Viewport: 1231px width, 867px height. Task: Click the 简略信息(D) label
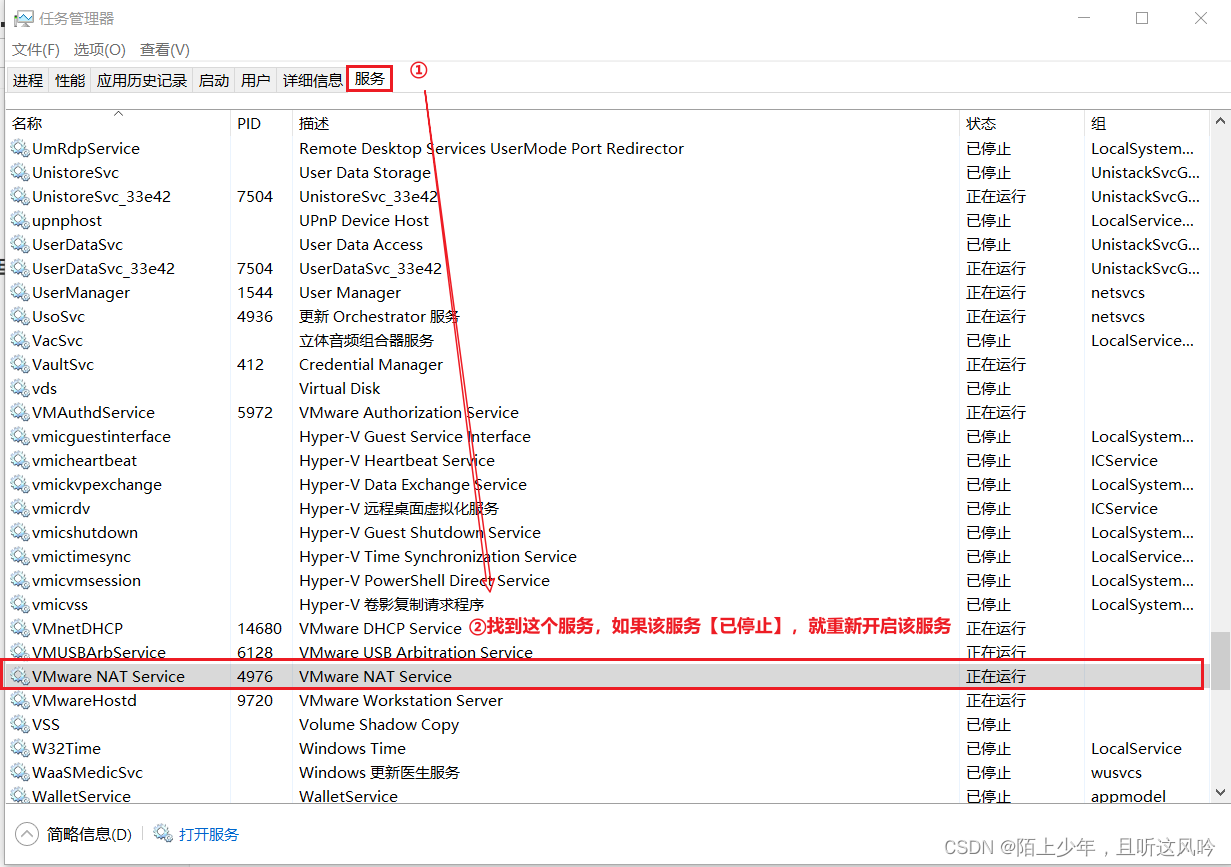pos(89,834)
